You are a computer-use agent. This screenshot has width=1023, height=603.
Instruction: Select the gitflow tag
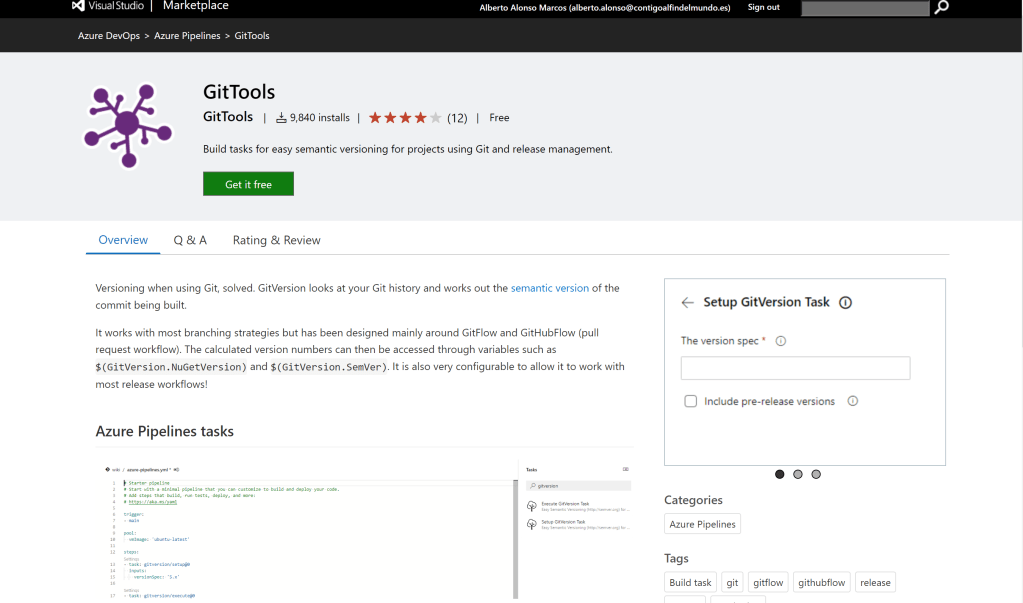click(x=768, y=583)
